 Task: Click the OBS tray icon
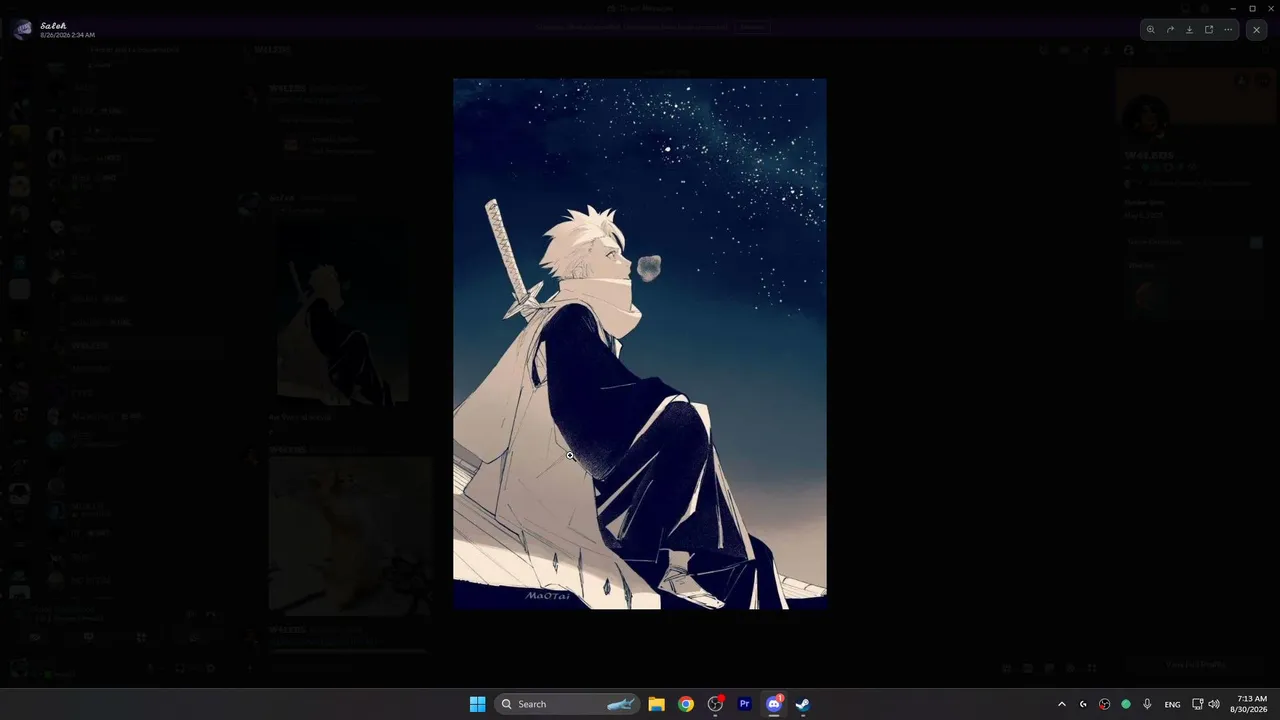click(x=1104, y=704)
